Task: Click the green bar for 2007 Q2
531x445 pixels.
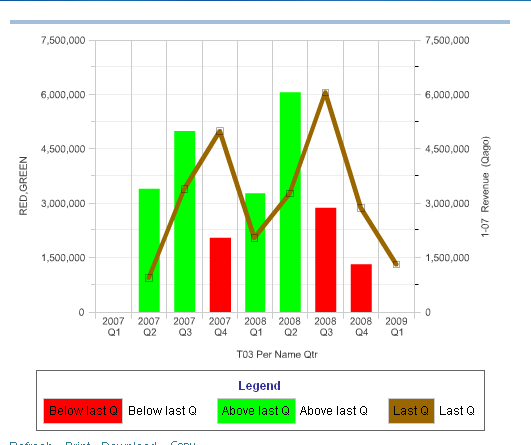Action: 149,250
